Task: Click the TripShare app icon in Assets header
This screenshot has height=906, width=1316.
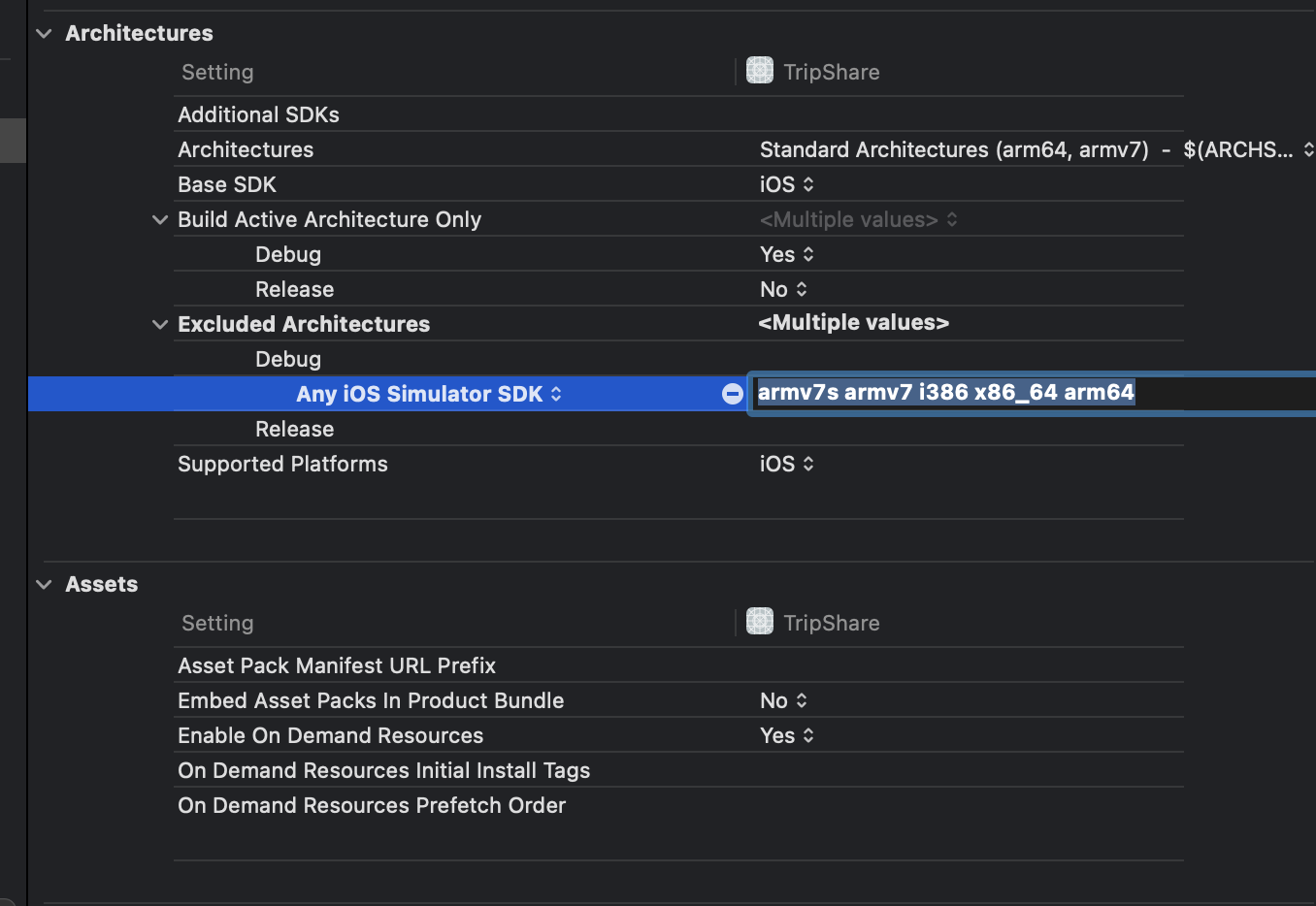Action: [759, 622]
